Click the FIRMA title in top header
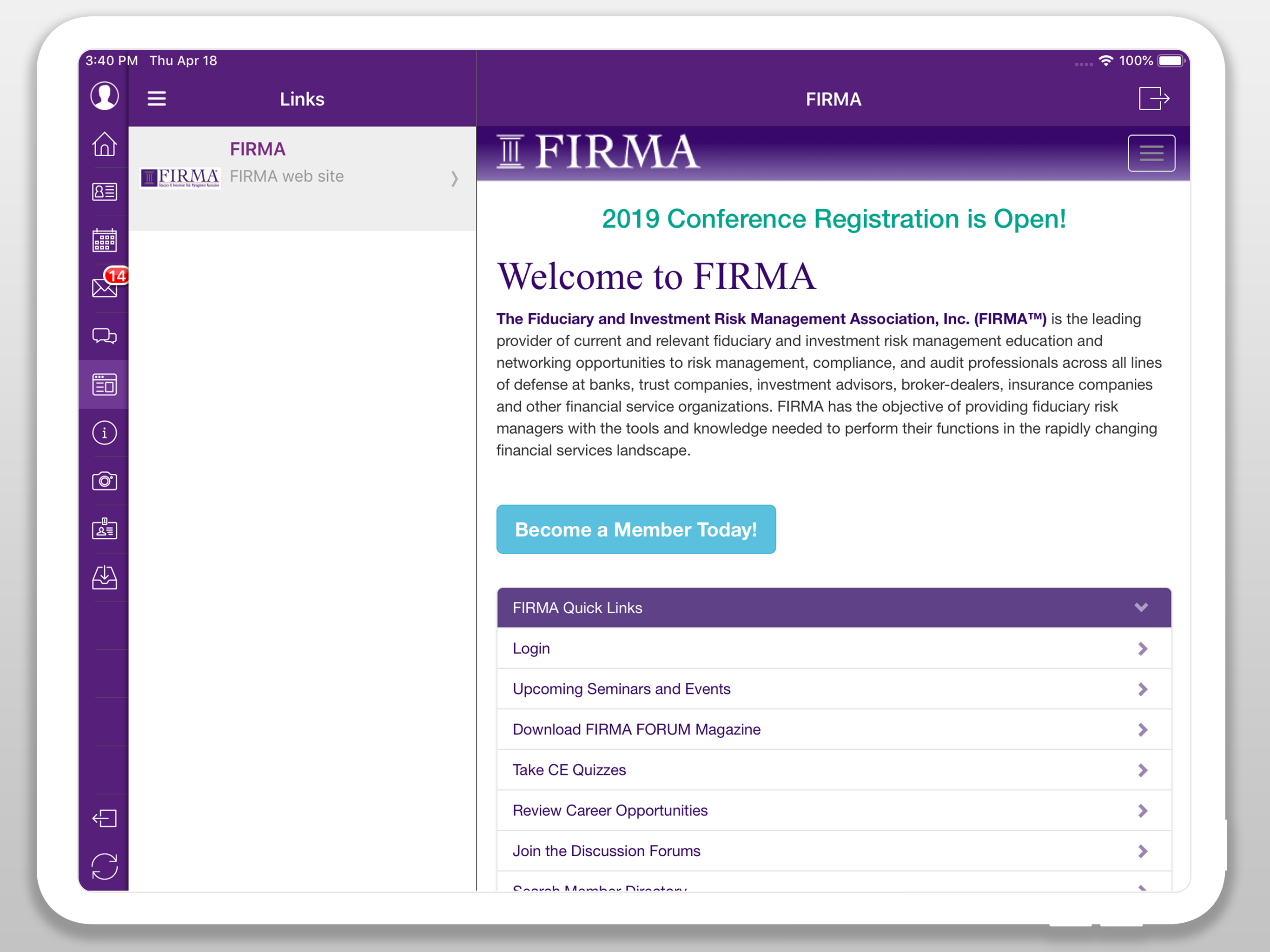 833,99
